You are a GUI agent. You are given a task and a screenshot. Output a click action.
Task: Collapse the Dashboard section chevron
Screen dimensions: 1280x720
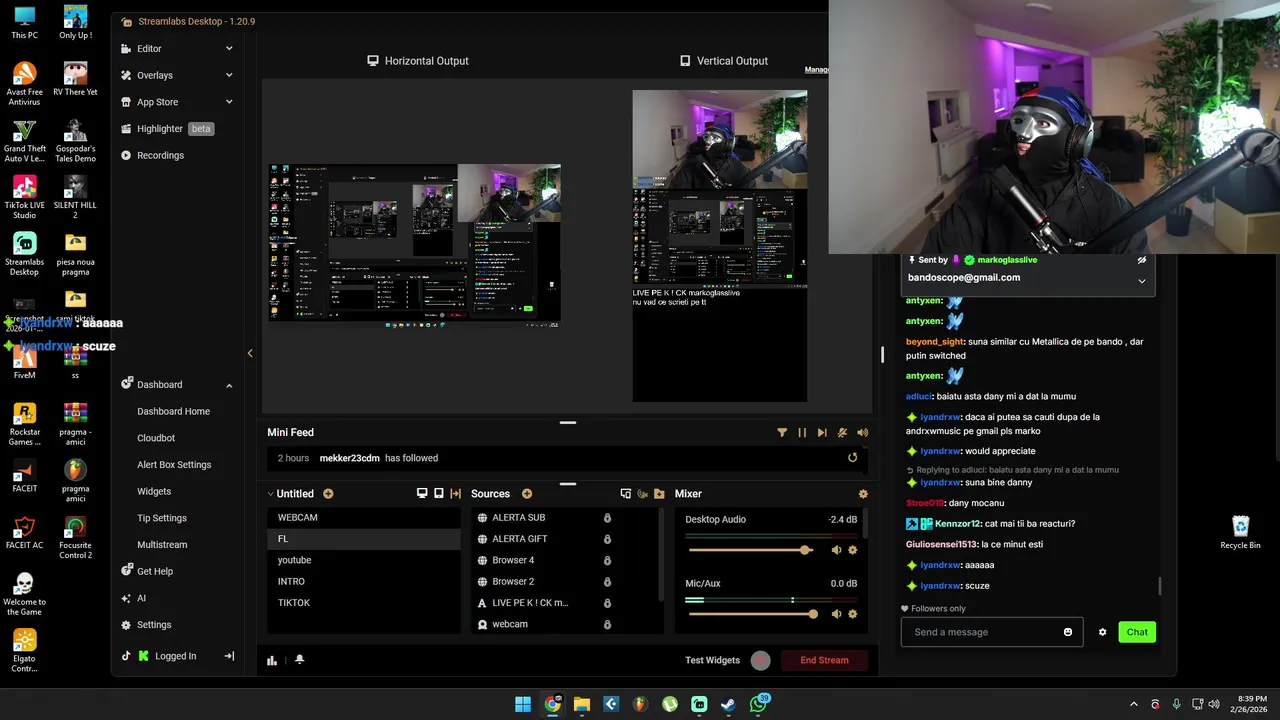[229, 385]
